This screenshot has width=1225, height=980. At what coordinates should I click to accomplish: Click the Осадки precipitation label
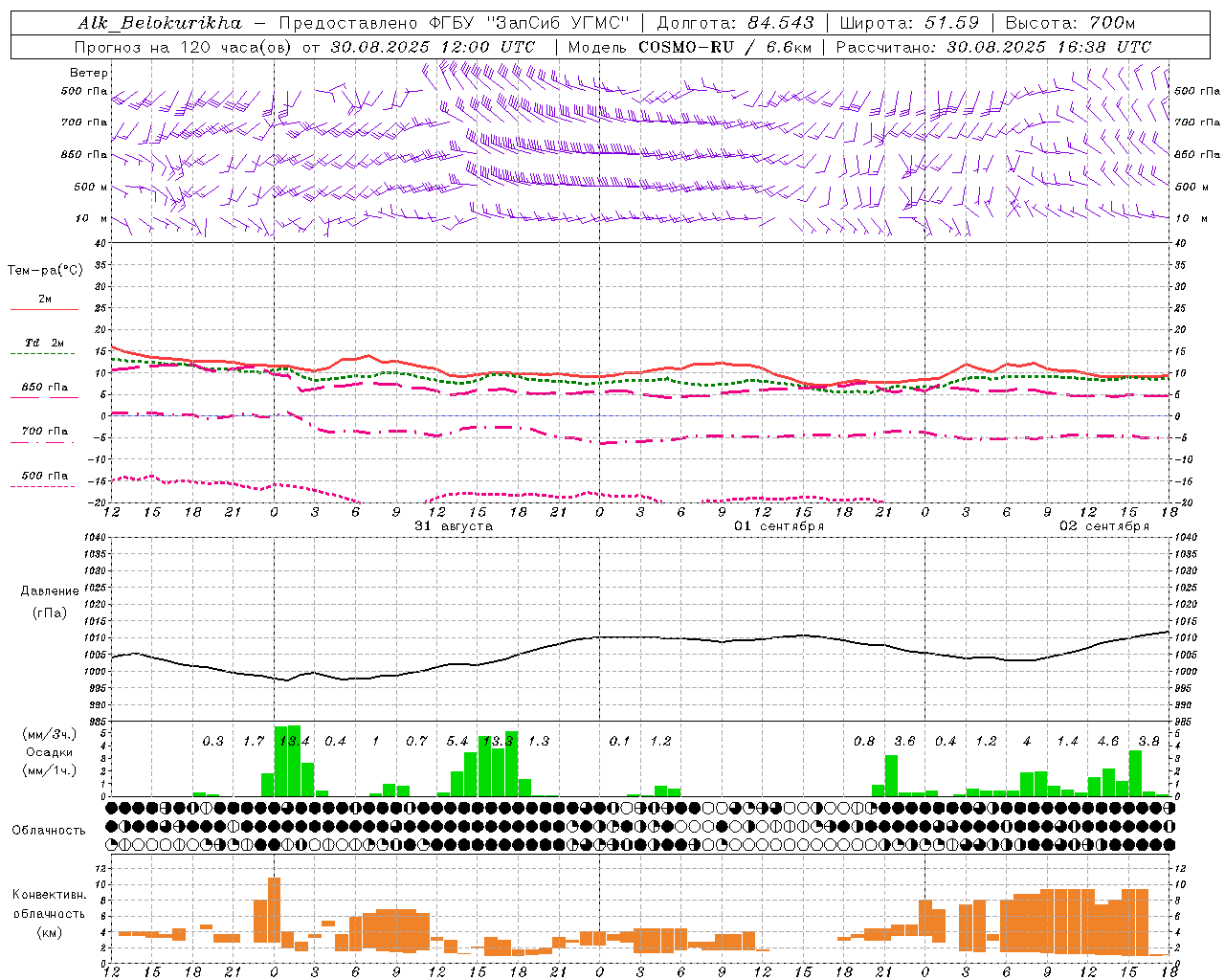tap(48, 752)
